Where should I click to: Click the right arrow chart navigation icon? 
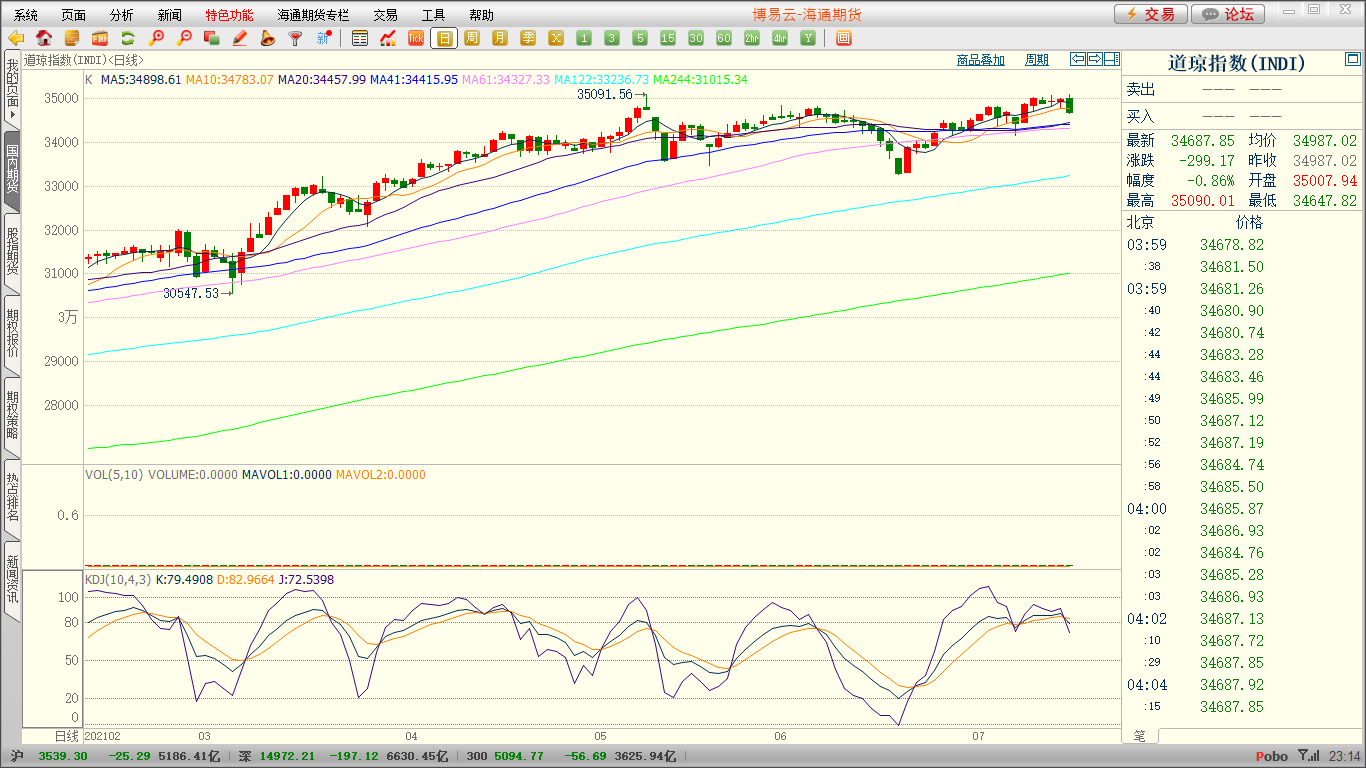click(x=1095, y=59)
